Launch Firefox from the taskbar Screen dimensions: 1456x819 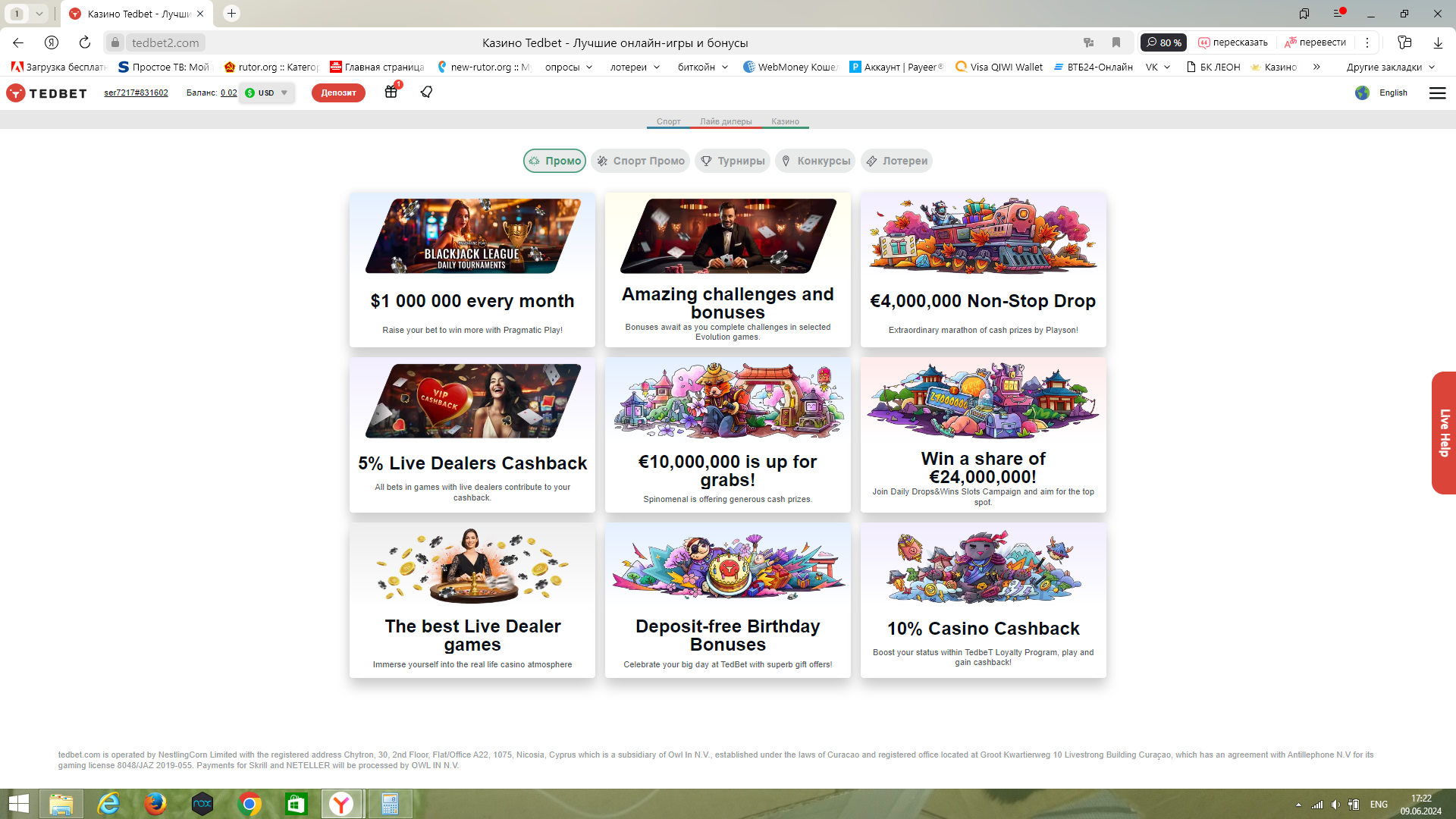[x=155, y=804]
